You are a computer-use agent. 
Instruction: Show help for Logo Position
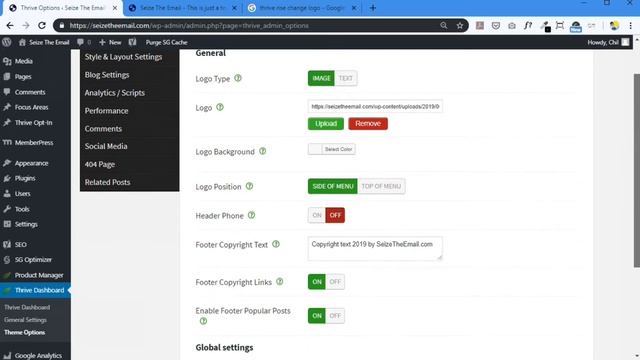[249, 186]
